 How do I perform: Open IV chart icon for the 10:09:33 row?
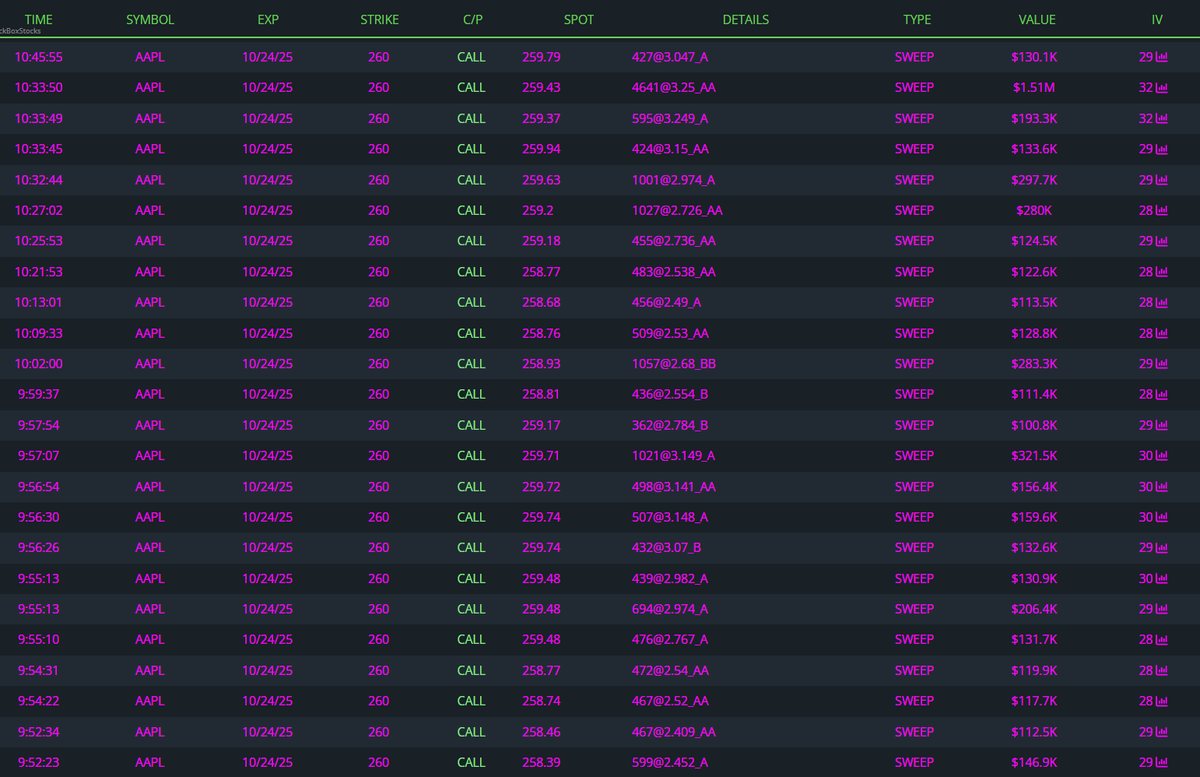(x=1162, y=333)
